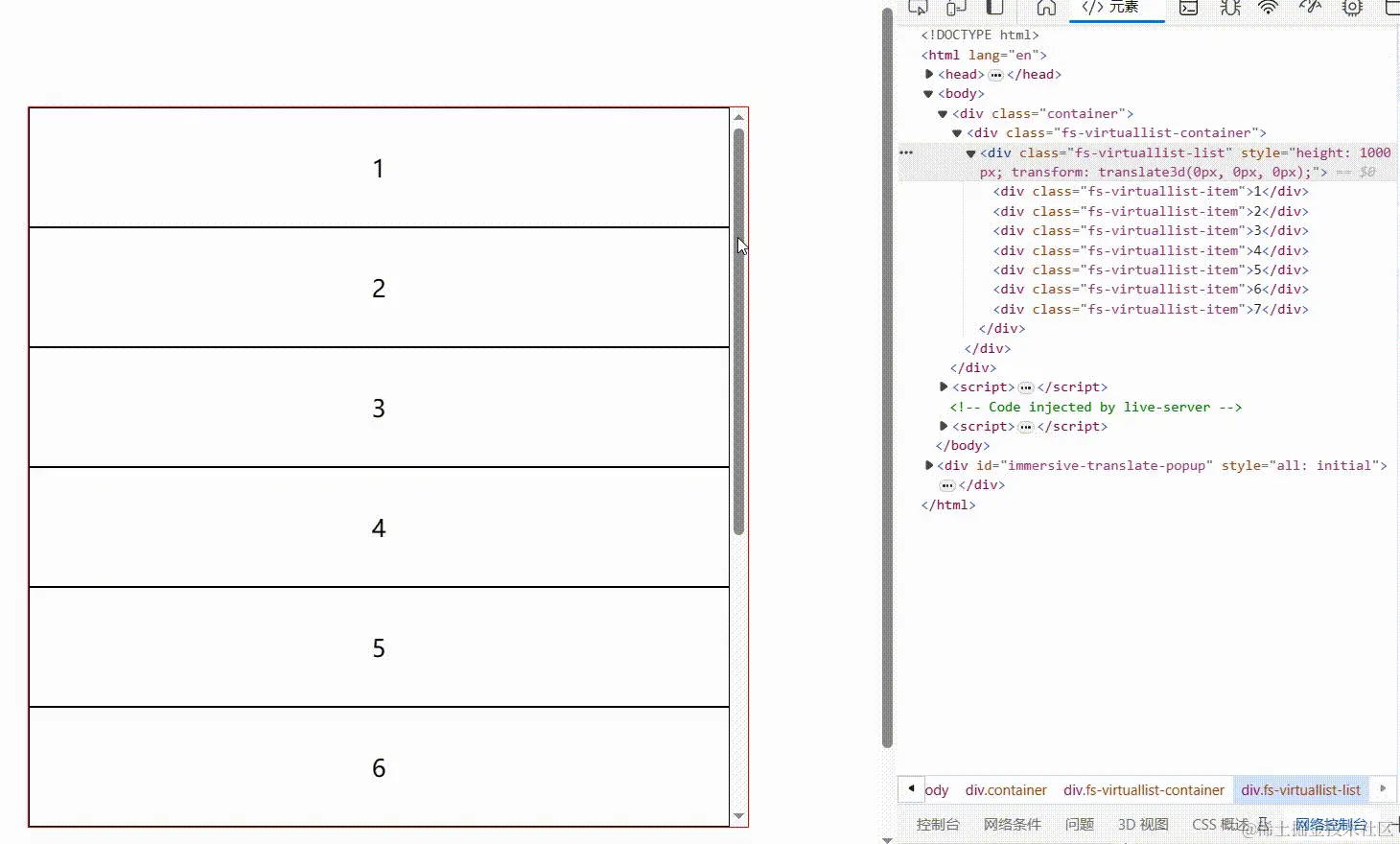Click the virtual list scrollbar thumb
The image size is (1400, 844).
(x=738, y=331)
